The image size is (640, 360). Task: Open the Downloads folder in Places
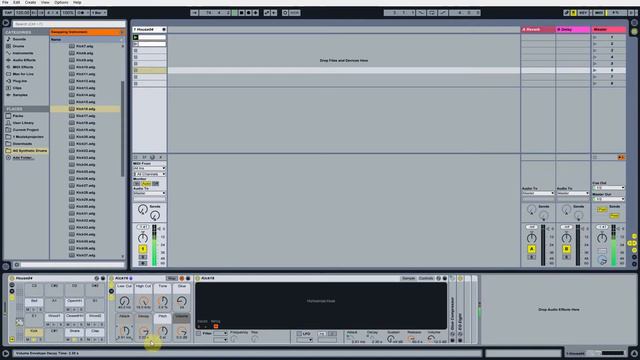(x=22, y=144)
